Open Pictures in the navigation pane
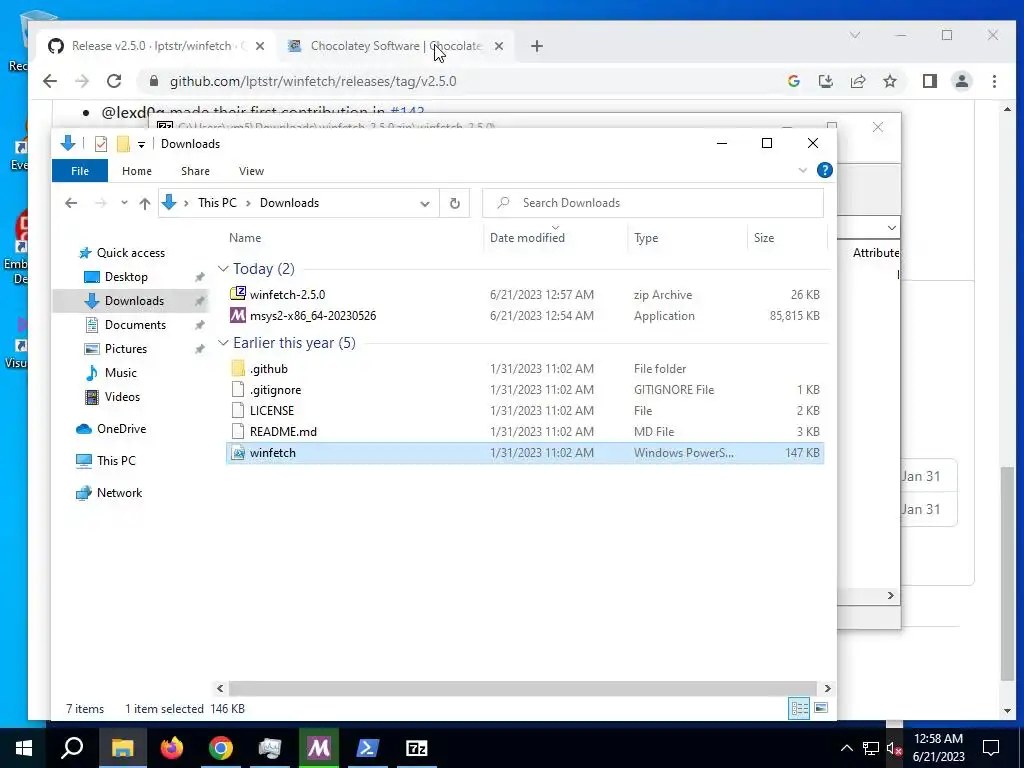Screen dimensions: 1024x768 (x=125, y=349)
